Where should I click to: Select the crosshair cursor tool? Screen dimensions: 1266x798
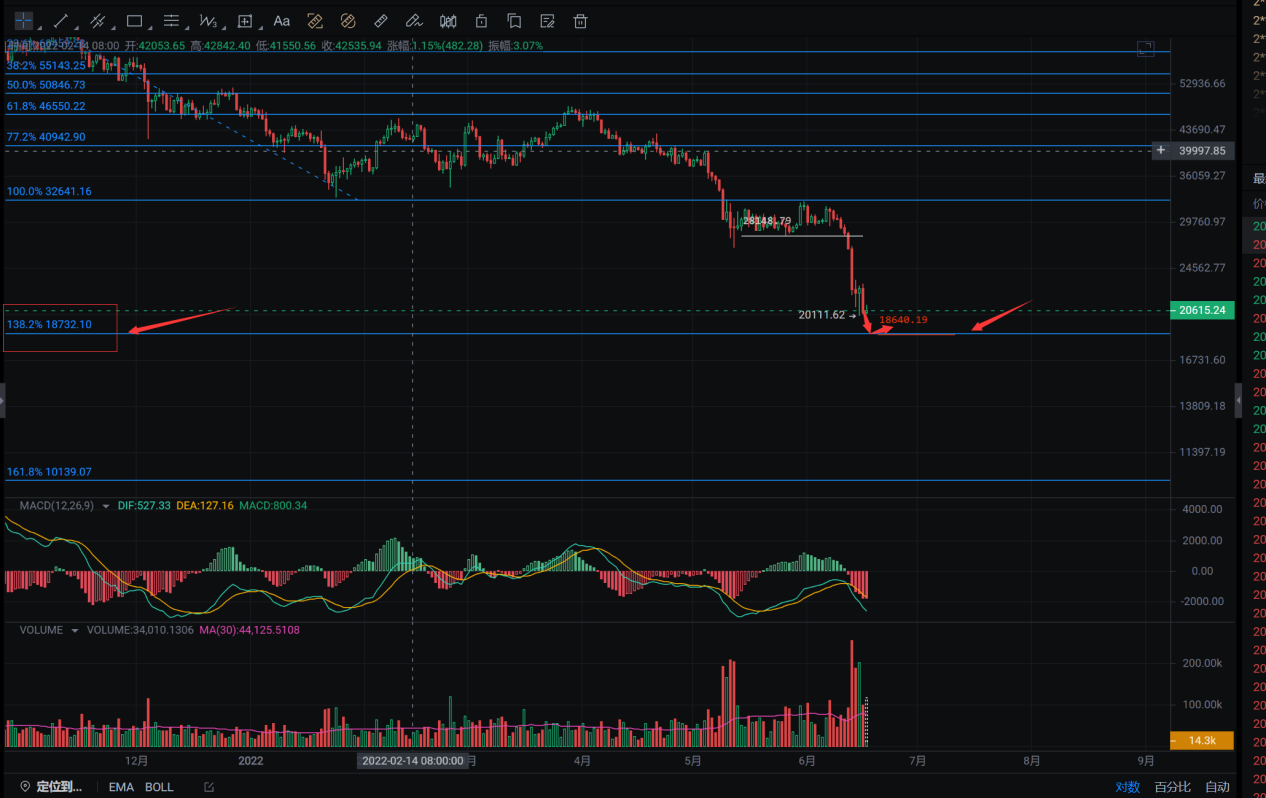pyautogui.click(x=23, y=20)
